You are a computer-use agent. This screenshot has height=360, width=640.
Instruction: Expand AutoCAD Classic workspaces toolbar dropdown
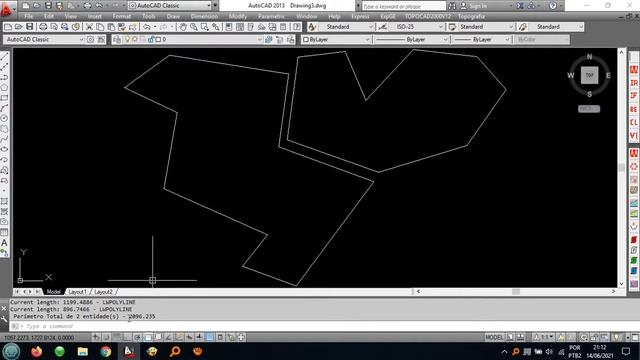(x=81, y=40)
